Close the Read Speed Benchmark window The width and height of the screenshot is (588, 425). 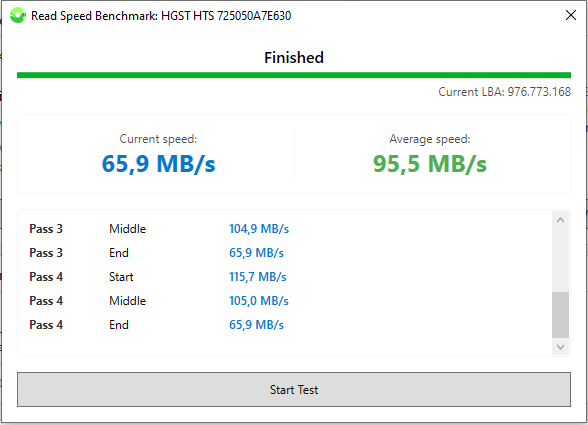pyautogui.click(x=571, y=15)
